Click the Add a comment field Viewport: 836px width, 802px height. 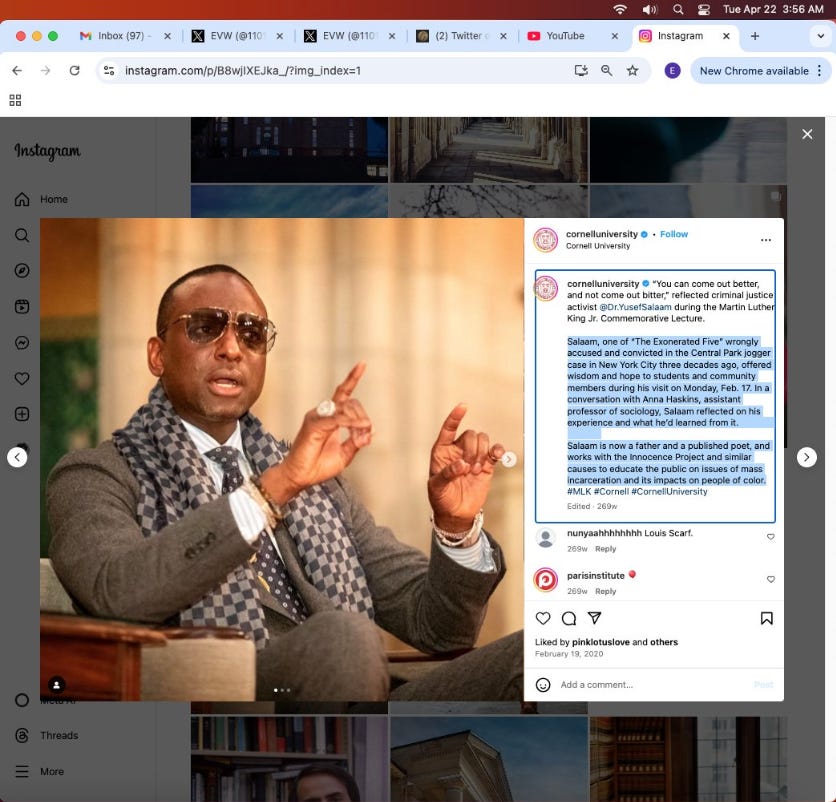coord(653,685)
